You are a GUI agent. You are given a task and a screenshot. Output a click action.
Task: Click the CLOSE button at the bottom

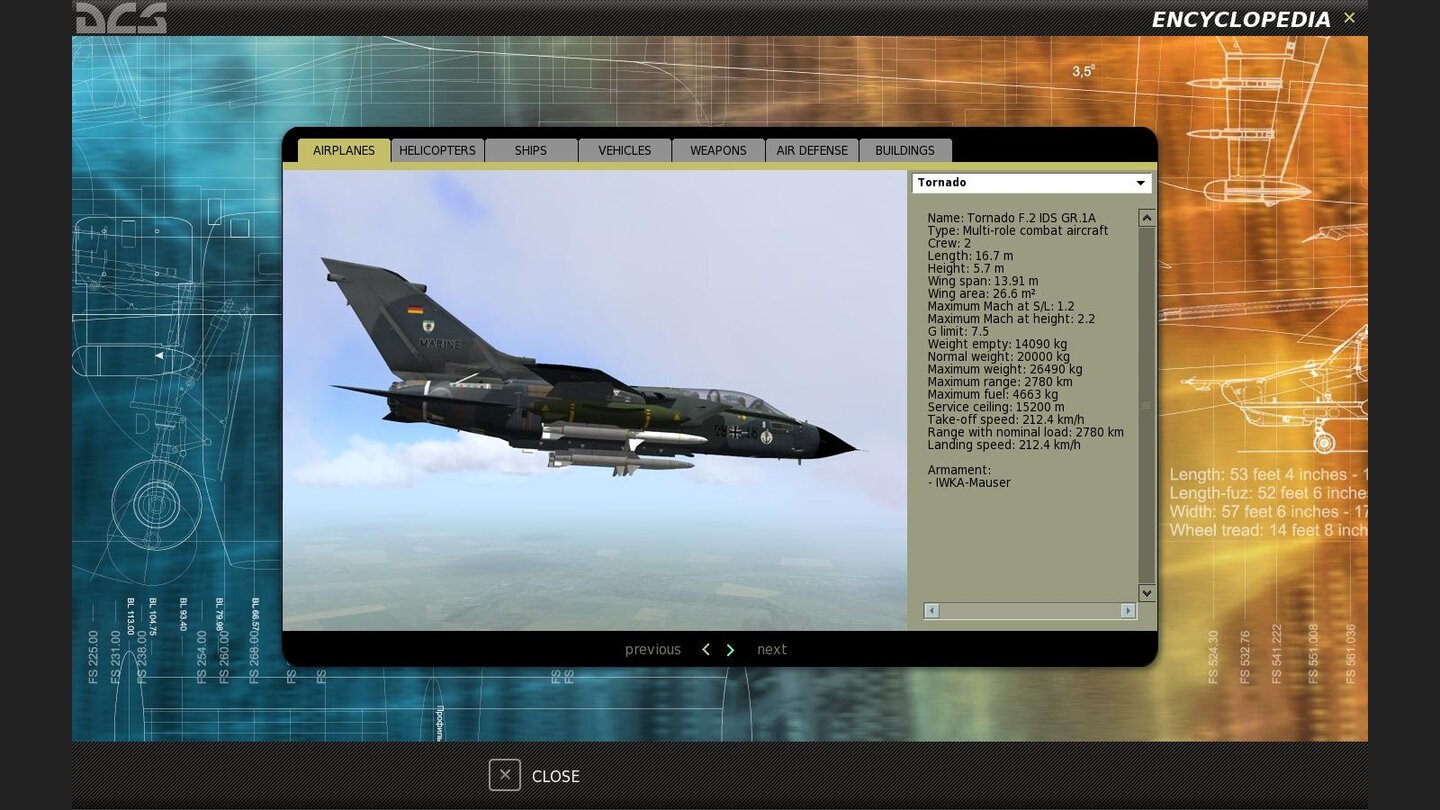coord(534,776)
